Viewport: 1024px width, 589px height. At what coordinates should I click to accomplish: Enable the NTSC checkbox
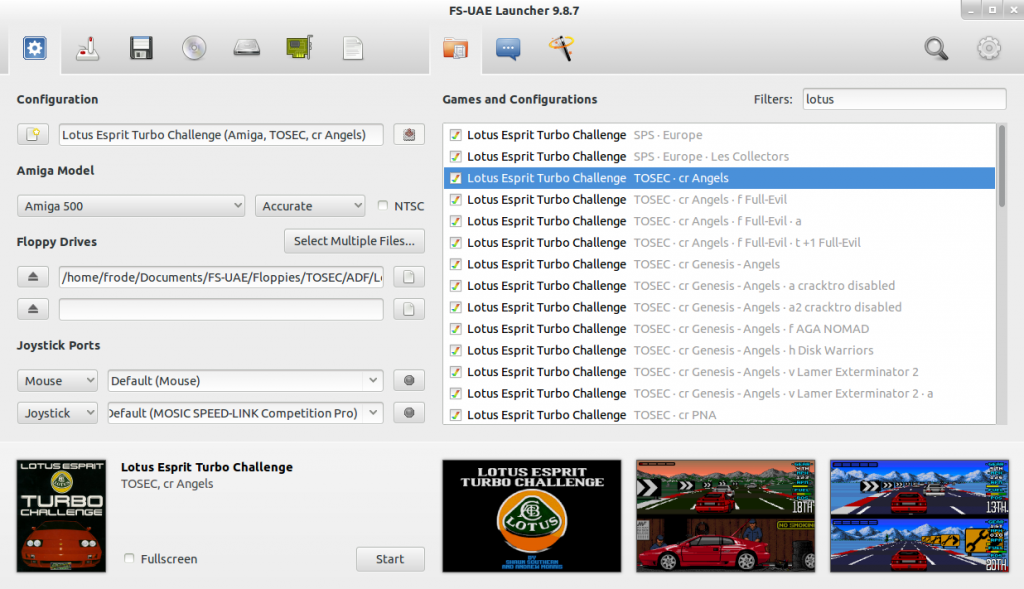coord(384,207)
